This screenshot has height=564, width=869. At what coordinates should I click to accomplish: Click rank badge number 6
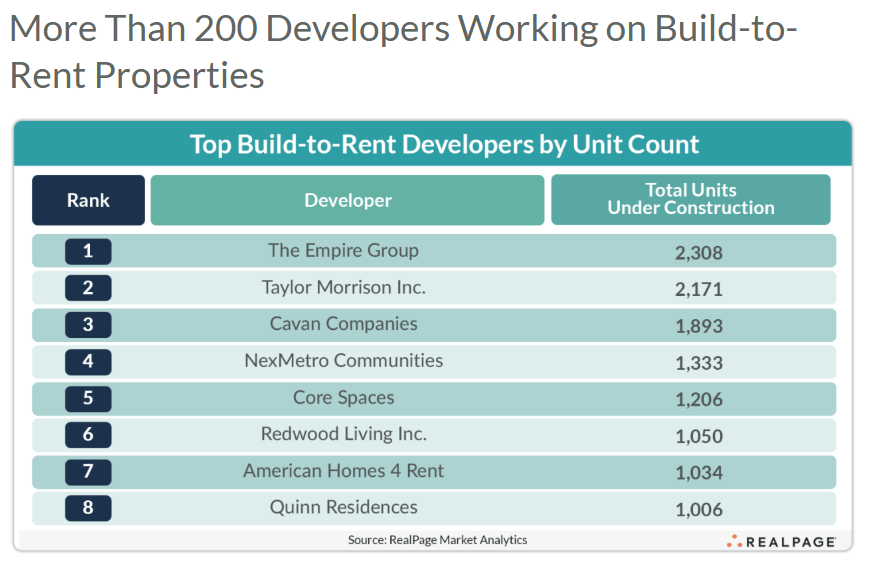[88, 435]
